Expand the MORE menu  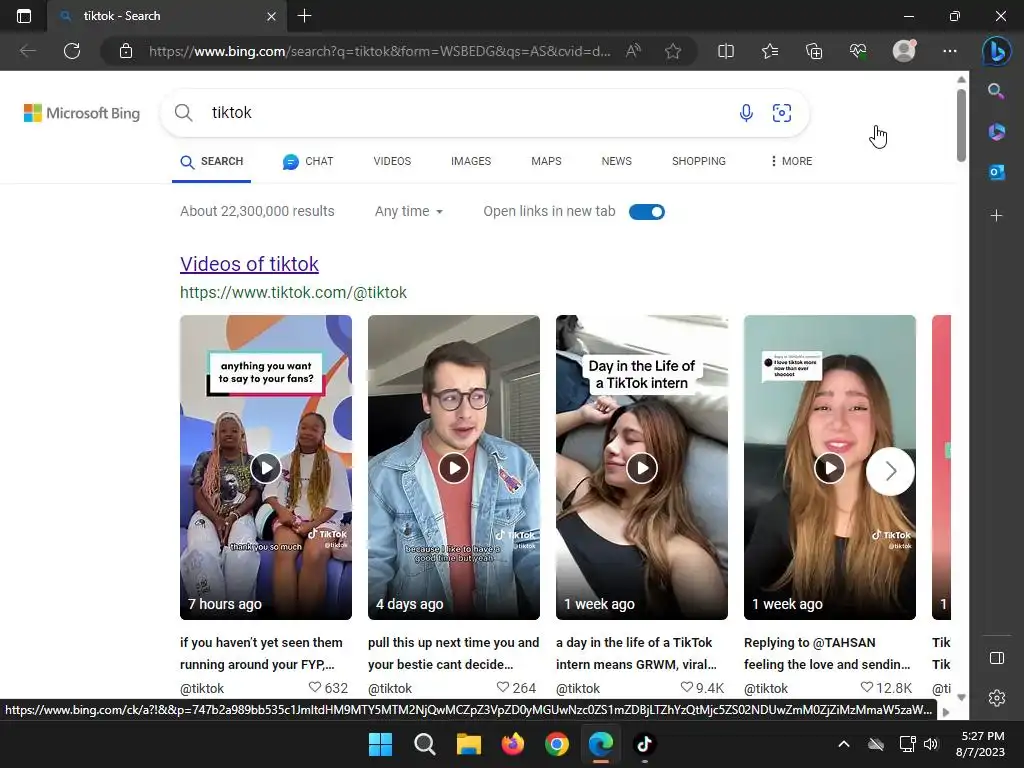point(792,161)
